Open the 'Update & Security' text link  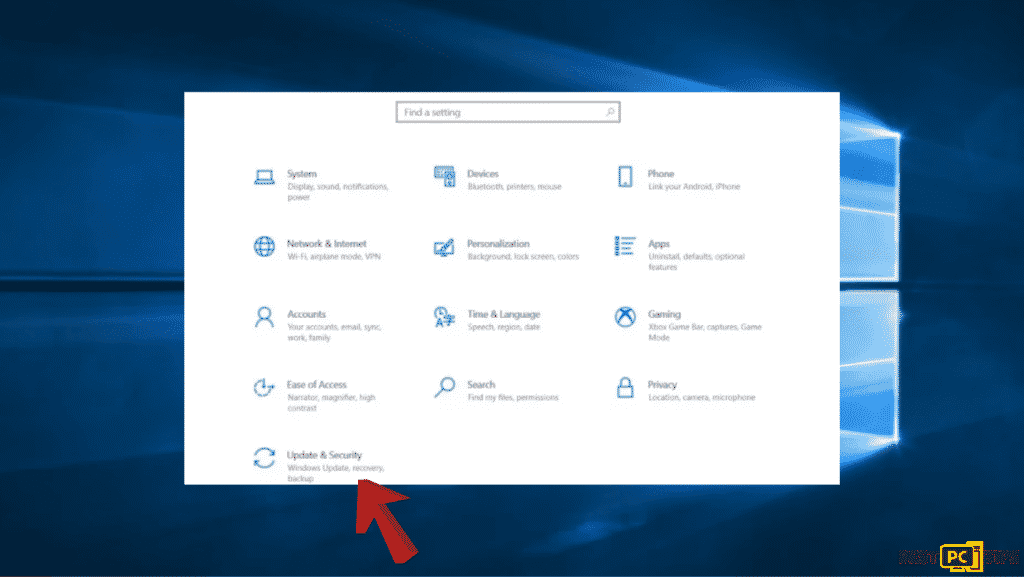324,455
